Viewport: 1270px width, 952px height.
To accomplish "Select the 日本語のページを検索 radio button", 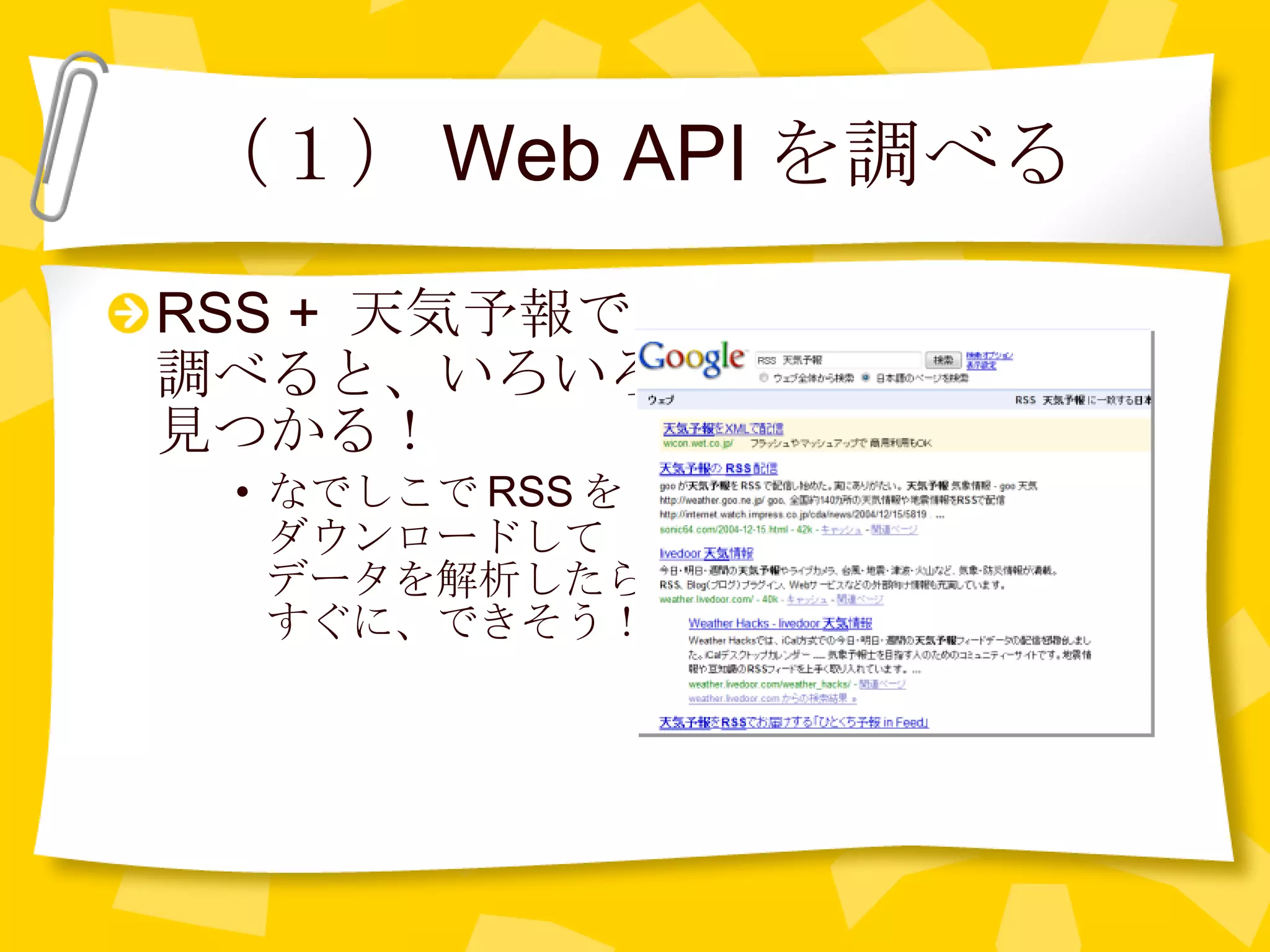I will (x=866, y=377).
